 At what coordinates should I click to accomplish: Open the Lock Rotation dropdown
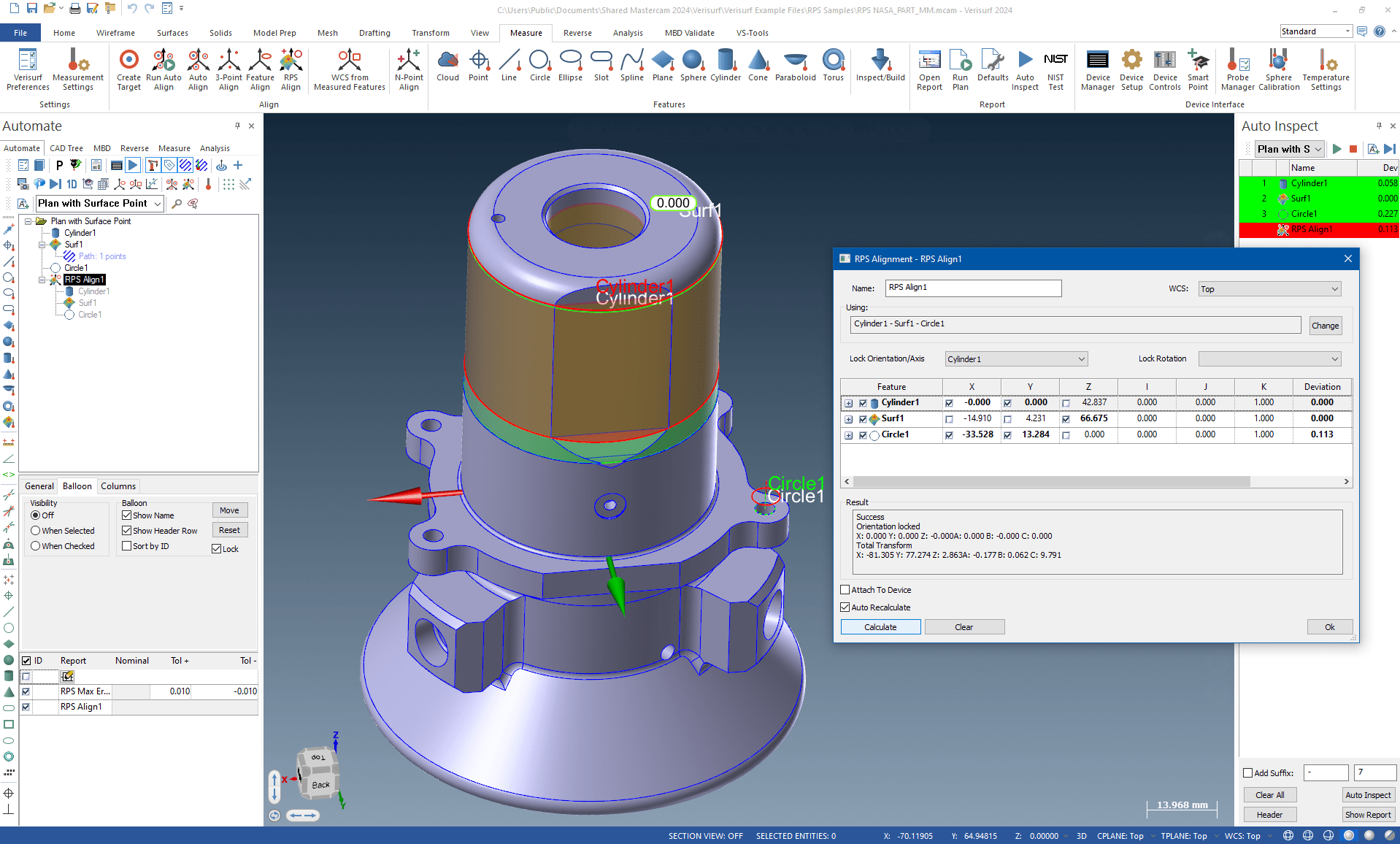tap(1269, 359)
